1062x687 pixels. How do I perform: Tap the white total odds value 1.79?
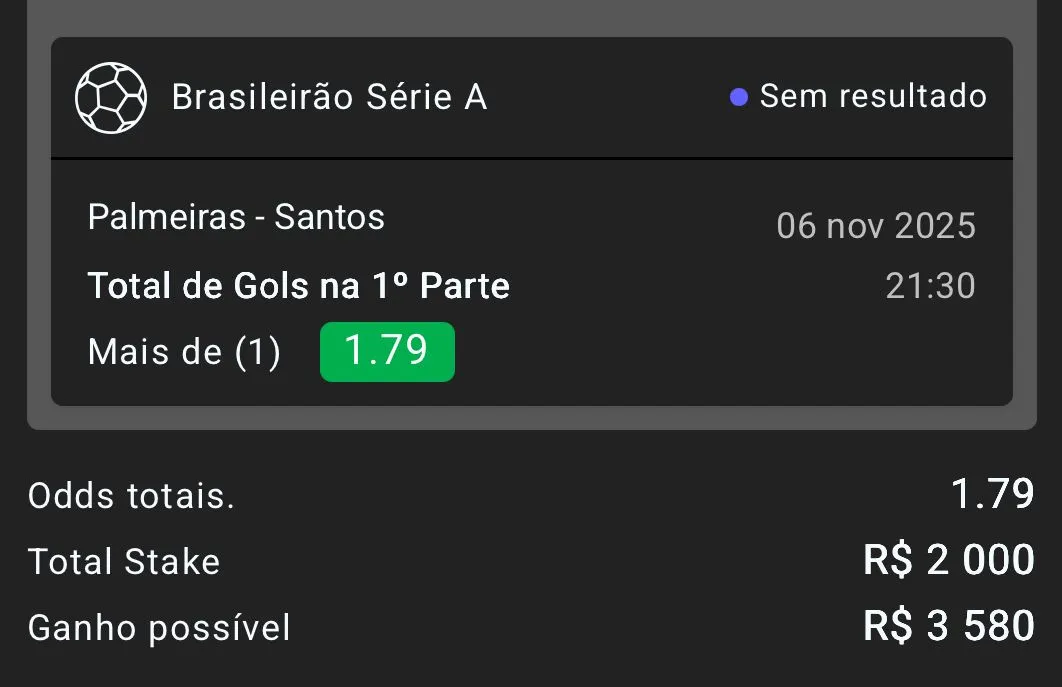coord(992,494)
